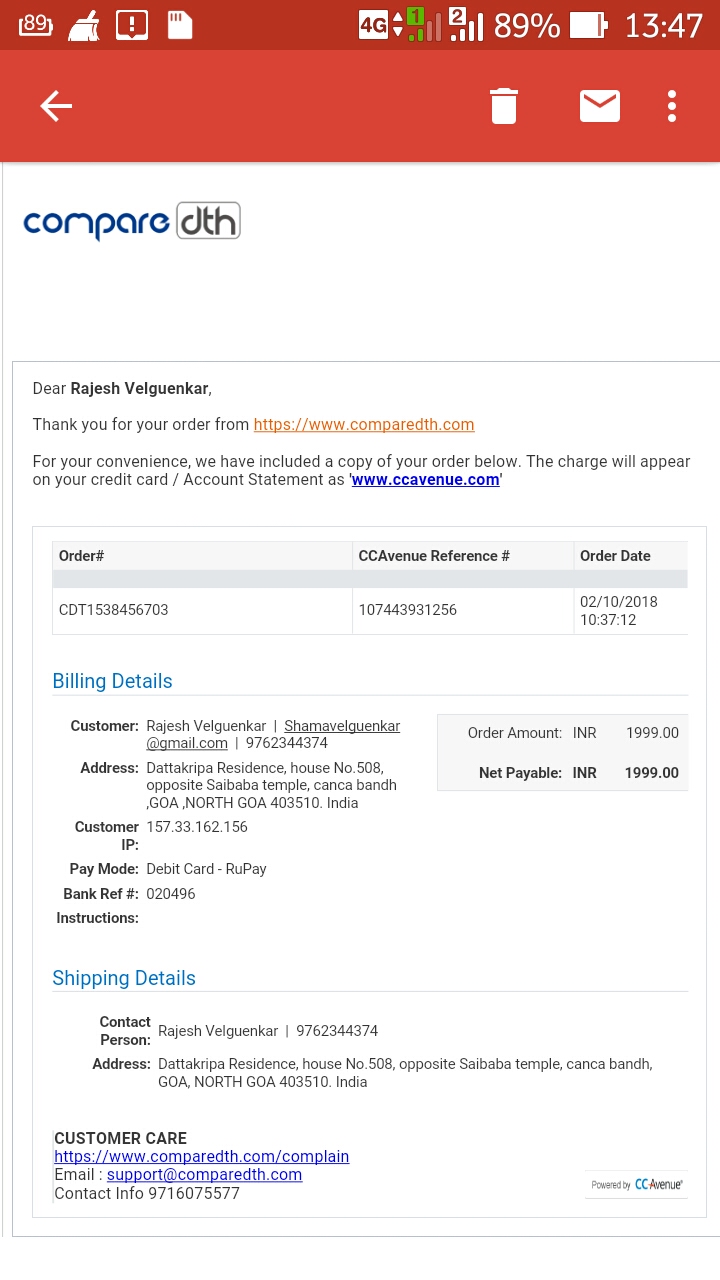Tap the SD card status icon
This screenshot has height=1280, width=720.
[x=179, y=25]
